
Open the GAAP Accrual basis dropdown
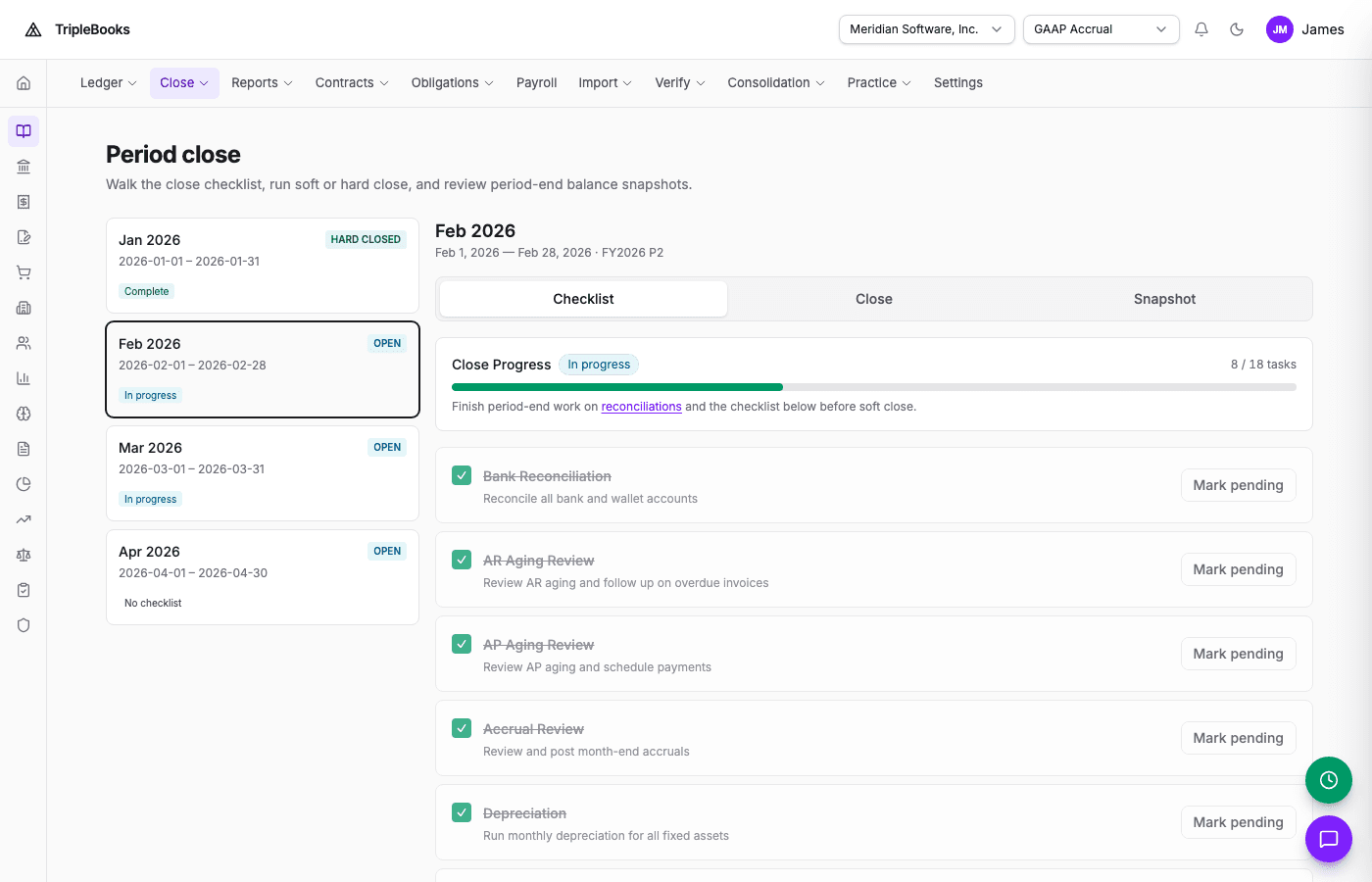coord(1102,29)
